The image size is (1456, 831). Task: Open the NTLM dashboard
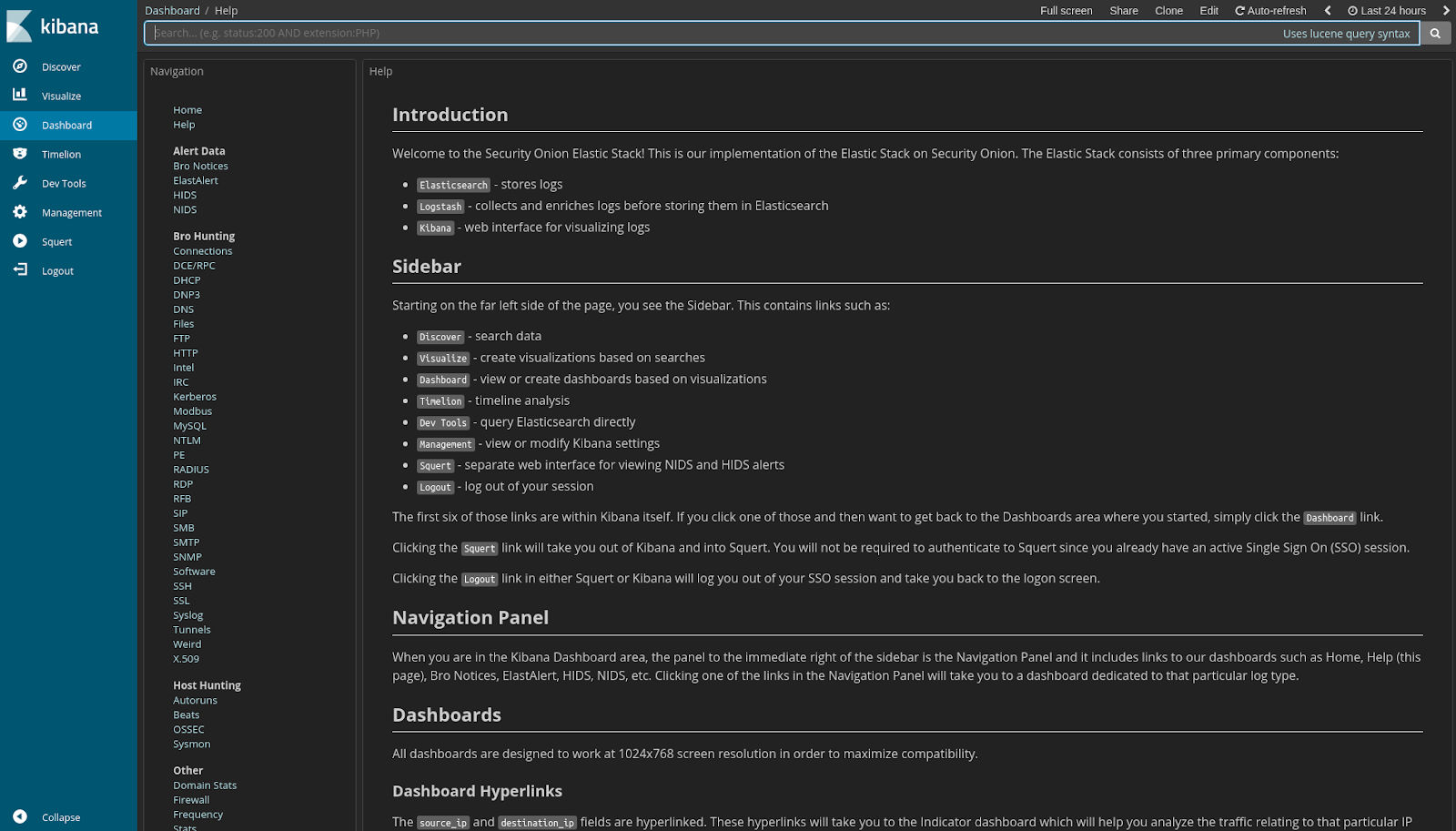click(187, 441)
